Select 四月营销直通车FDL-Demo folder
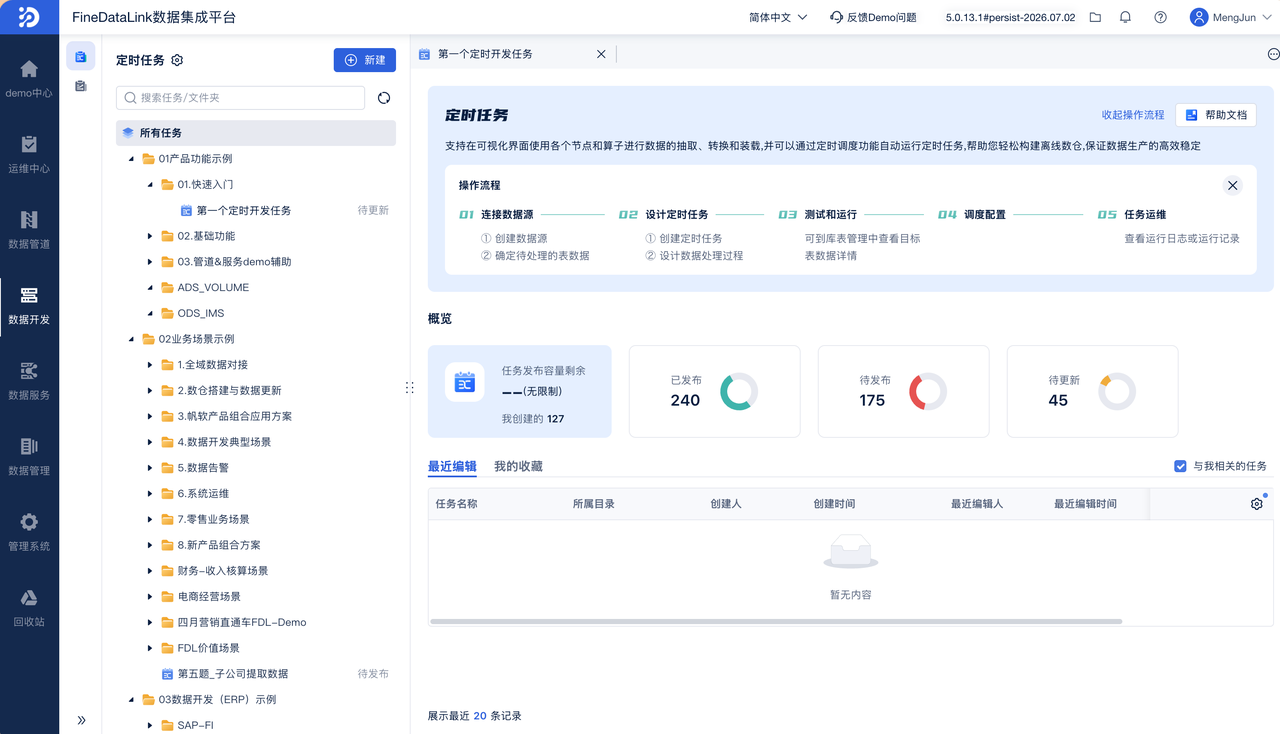Viewport: 1280px width, 734px height. [x=242, y=622]
